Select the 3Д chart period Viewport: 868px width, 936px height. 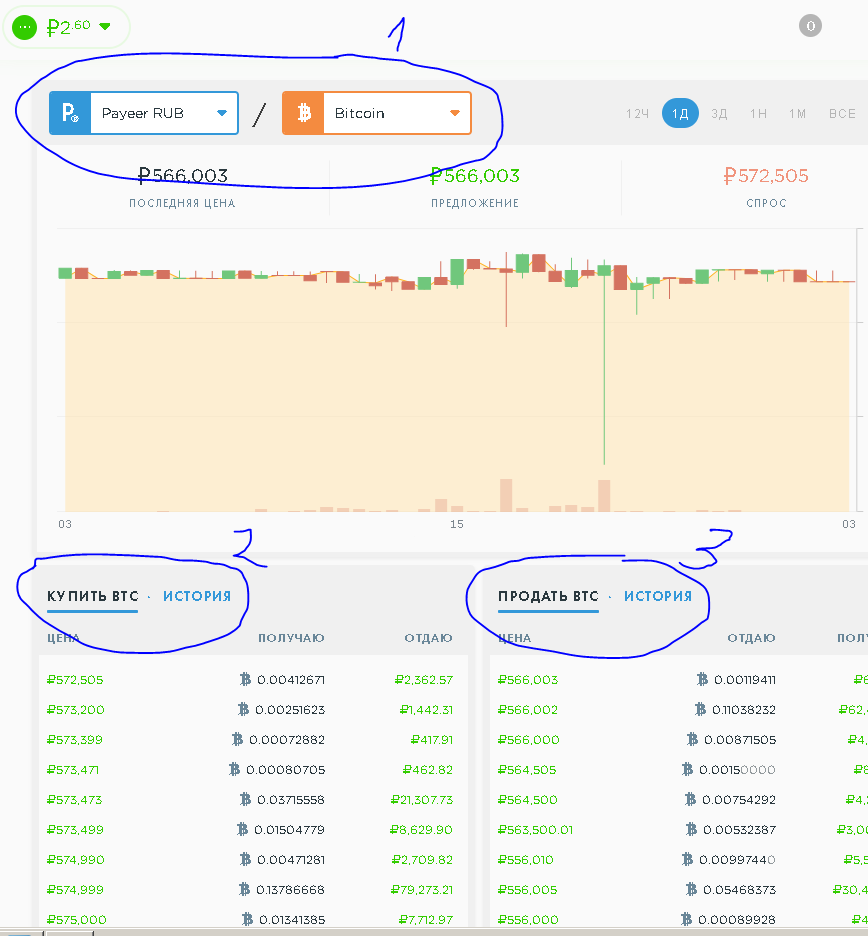(719, 113)
